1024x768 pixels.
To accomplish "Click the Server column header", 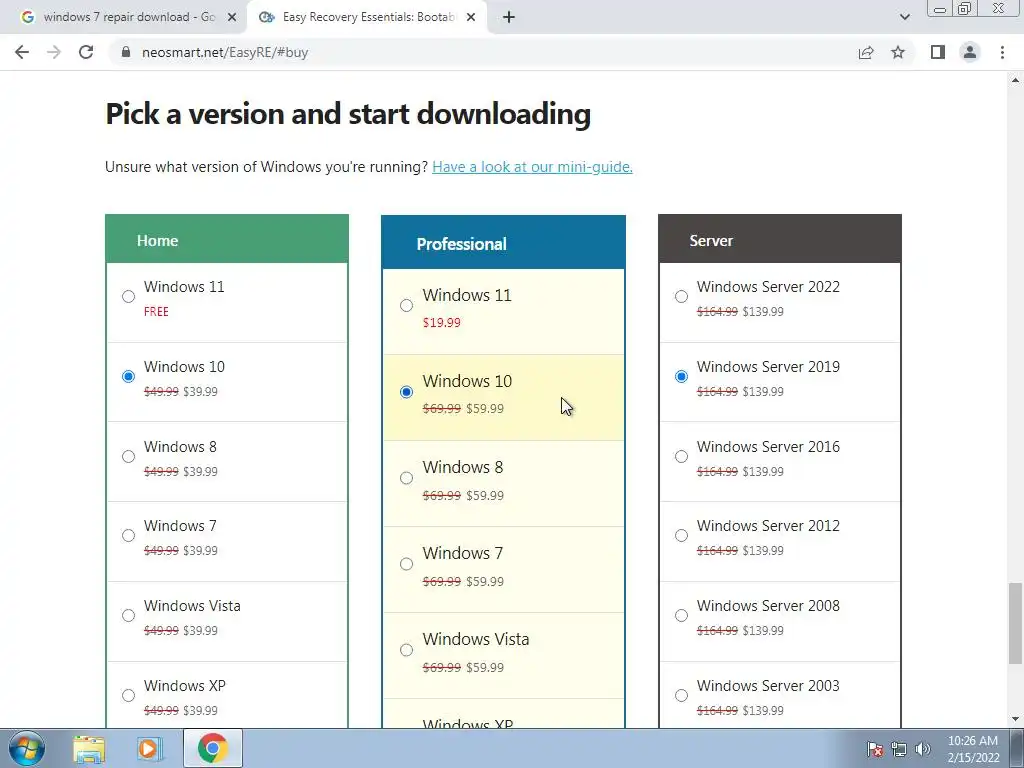I will [780, 239].
